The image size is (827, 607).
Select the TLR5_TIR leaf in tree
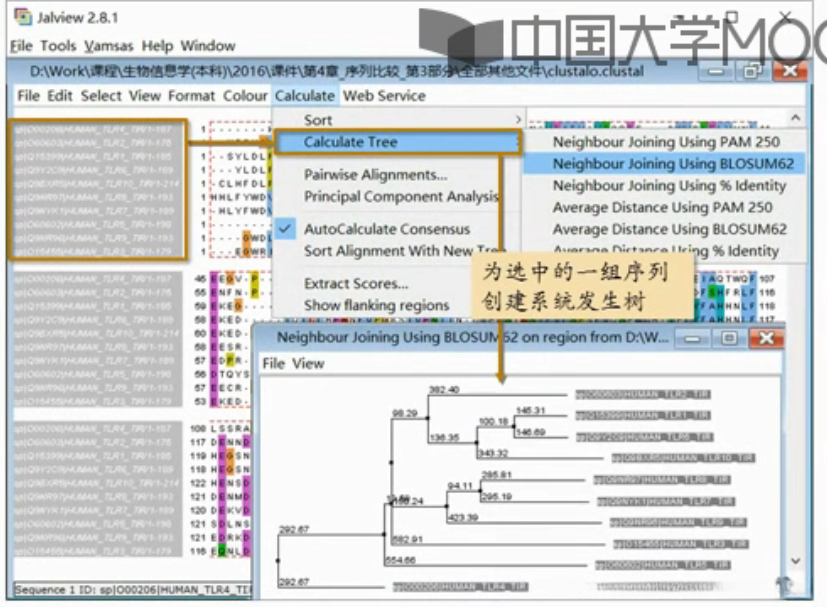[663, 565]
